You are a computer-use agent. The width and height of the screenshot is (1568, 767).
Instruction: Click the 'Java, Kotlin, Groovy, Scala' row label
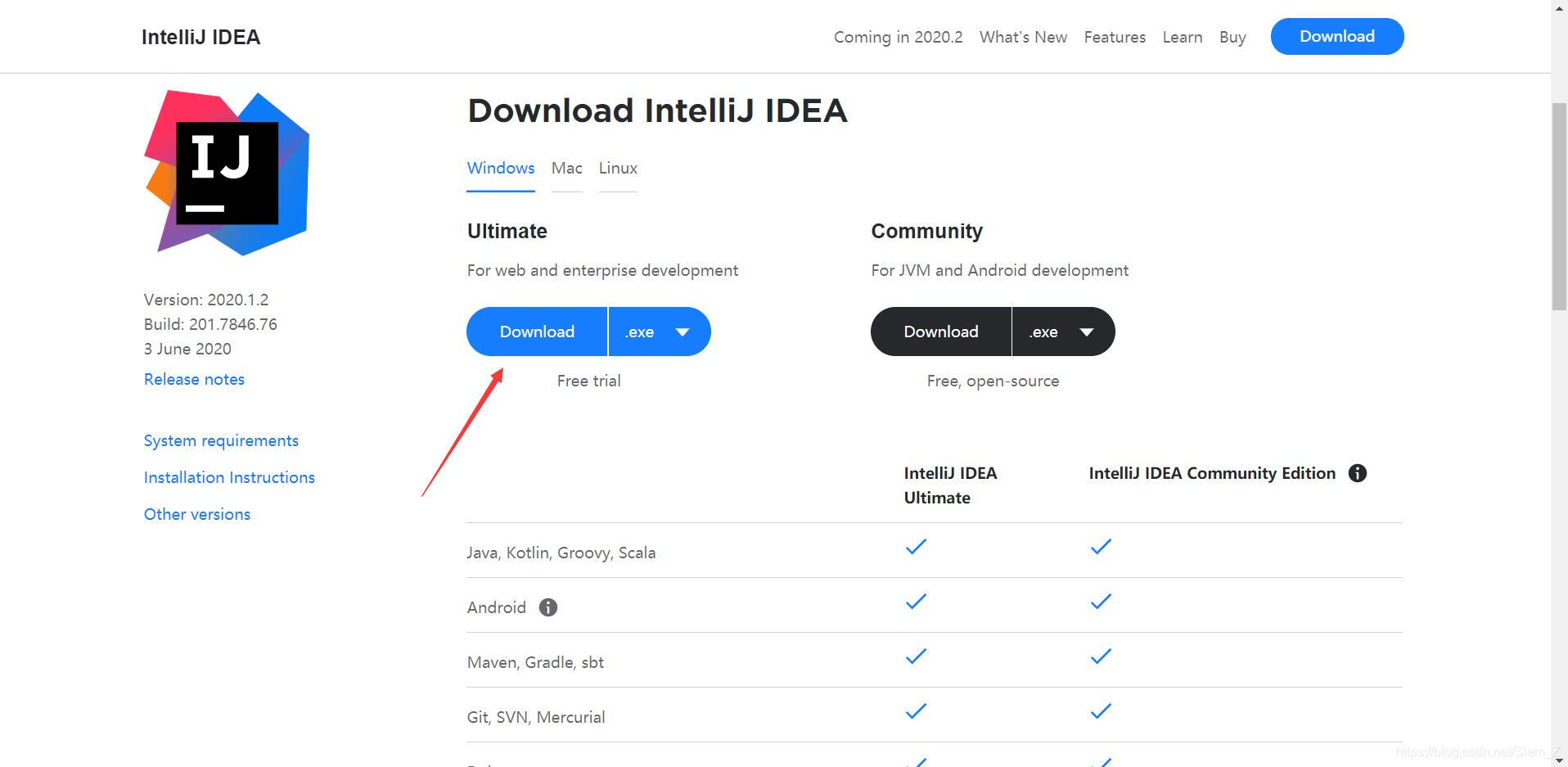[x=561, y=553]
